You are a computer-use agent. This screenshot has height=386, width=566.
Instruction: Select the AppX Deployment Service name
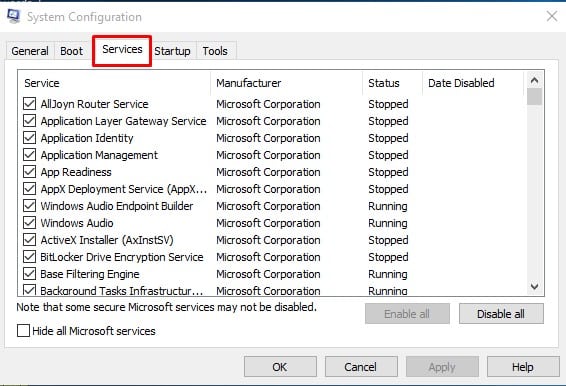124,189
